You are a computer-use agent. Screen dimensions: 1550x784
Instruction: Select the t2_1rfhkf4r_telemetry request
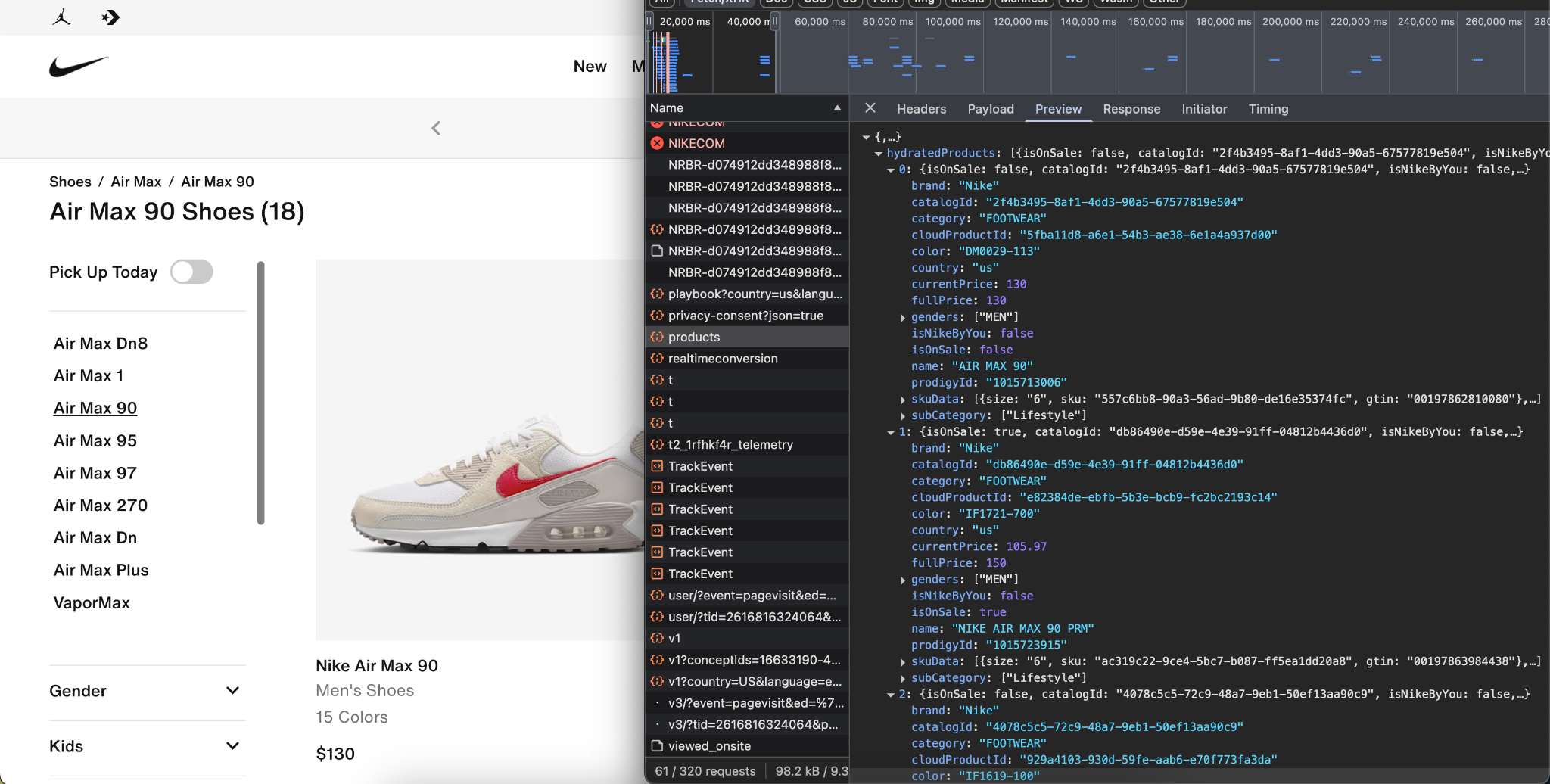(731, 444)
